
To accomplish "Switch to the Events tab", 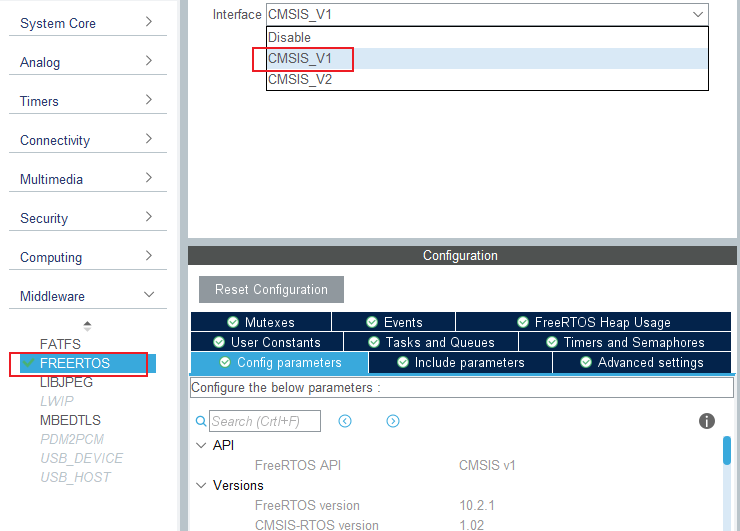I will pos(394,322).
